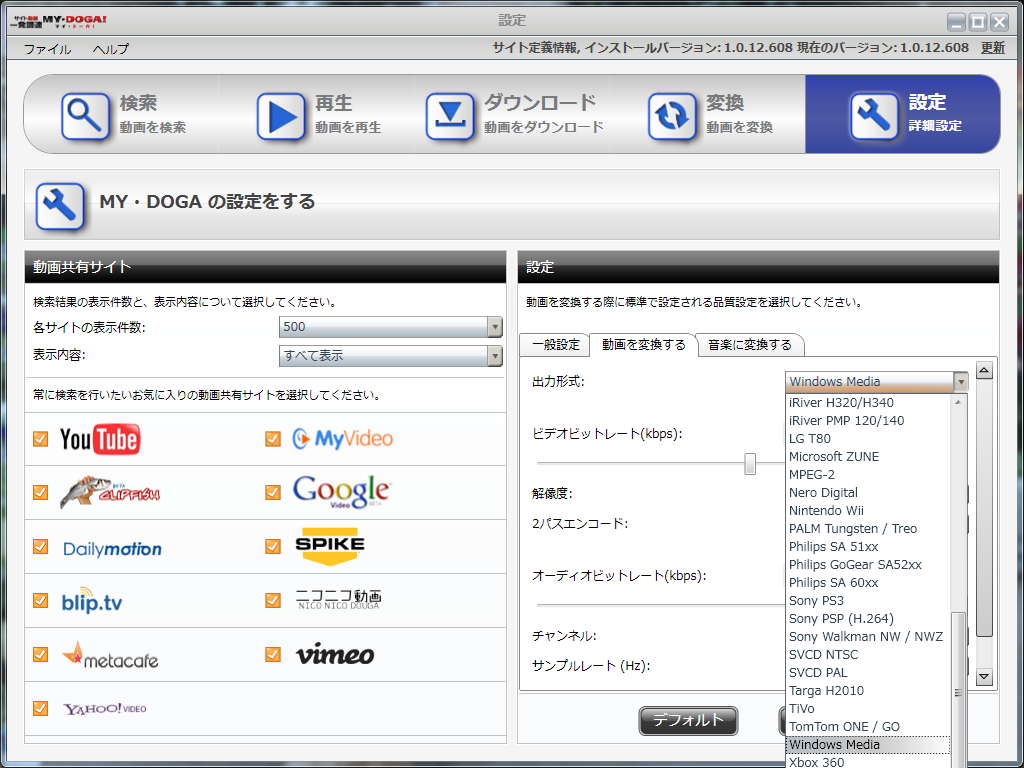
Task: Click the settings panel scroll down arrow
Action: tap(984, 677)
